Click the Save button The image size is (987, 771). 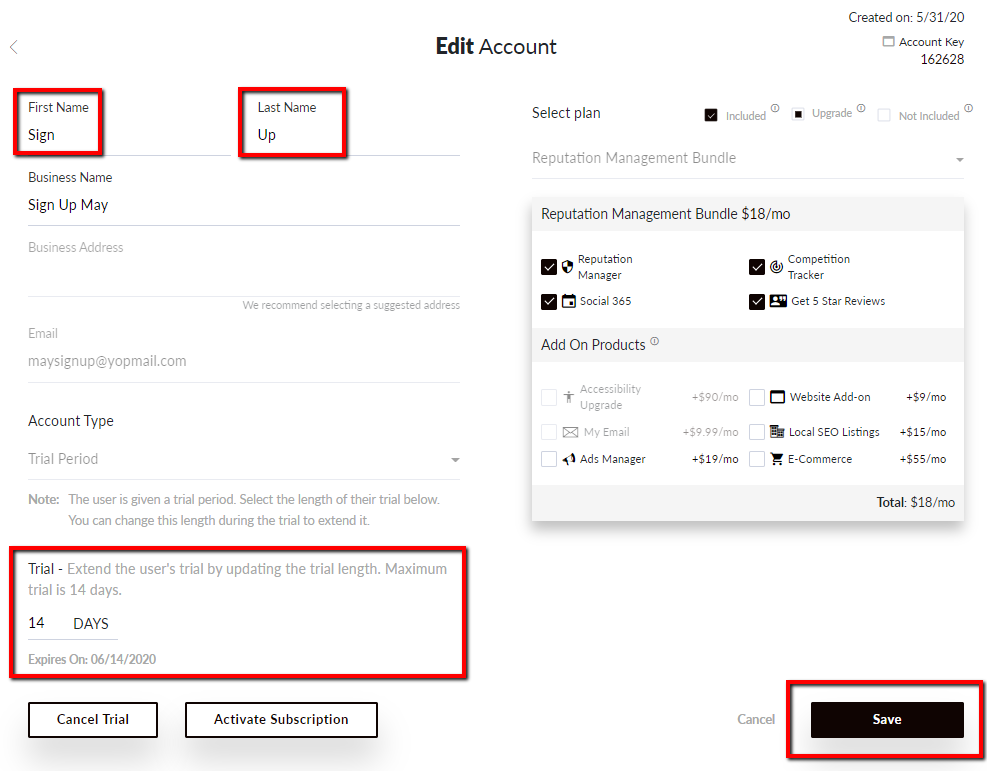tap(887, 719)
